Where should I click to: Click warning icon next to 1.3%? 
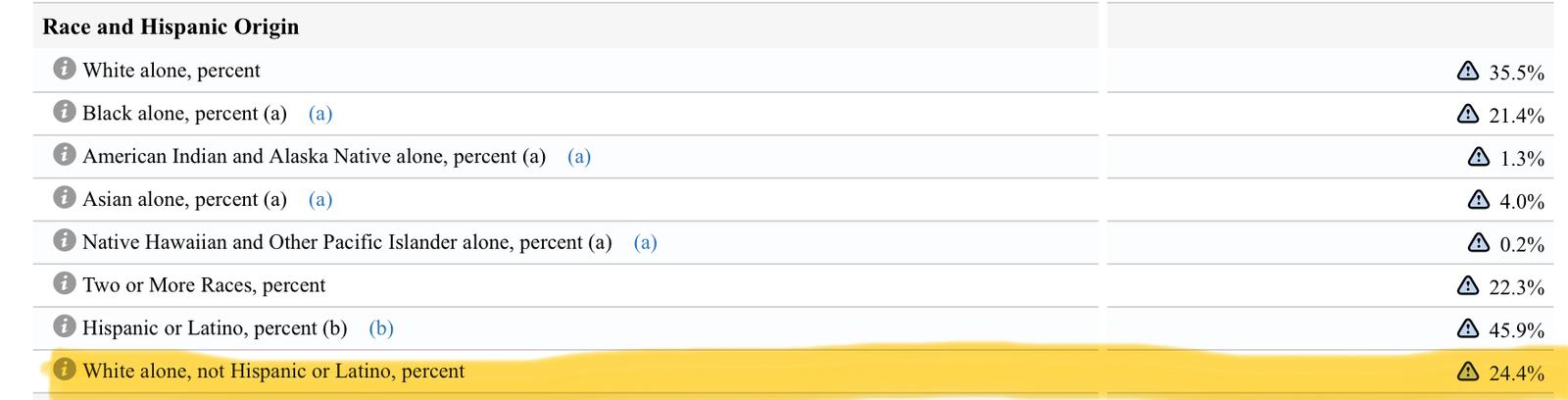[x=1479, y=157]
